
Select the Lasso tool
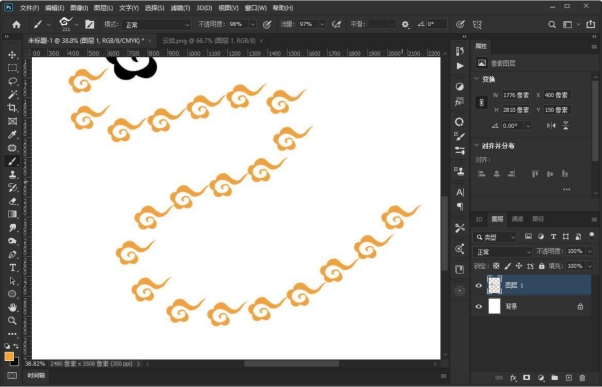click(12, 81)
